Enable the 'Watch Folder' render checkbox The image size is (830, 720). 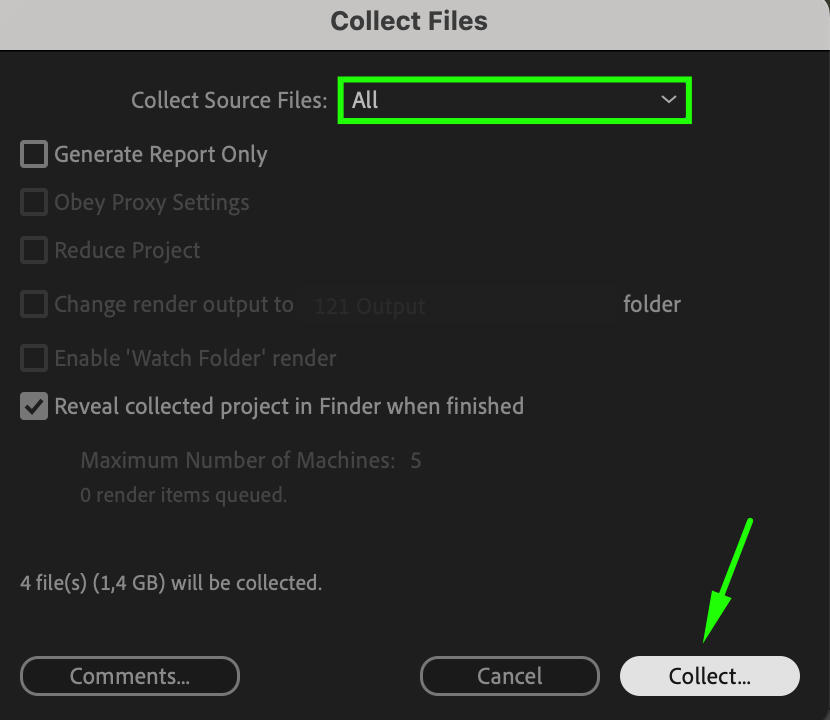34,358
